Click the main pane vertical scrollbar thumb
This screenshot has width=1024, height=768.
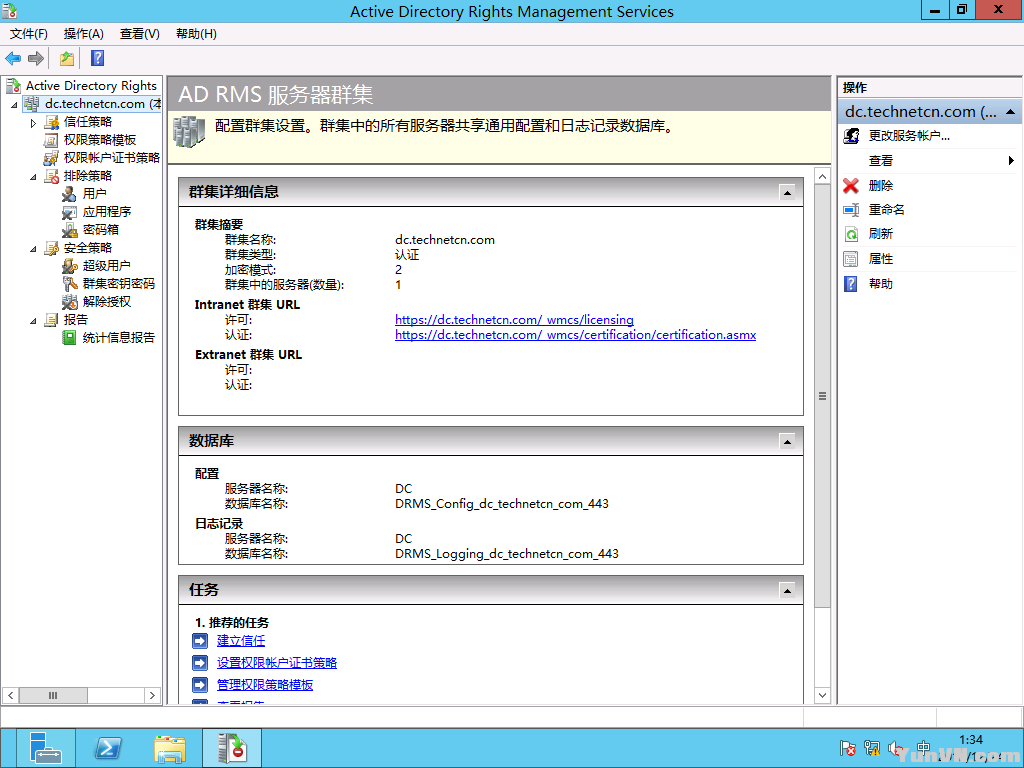click(822, 396)
